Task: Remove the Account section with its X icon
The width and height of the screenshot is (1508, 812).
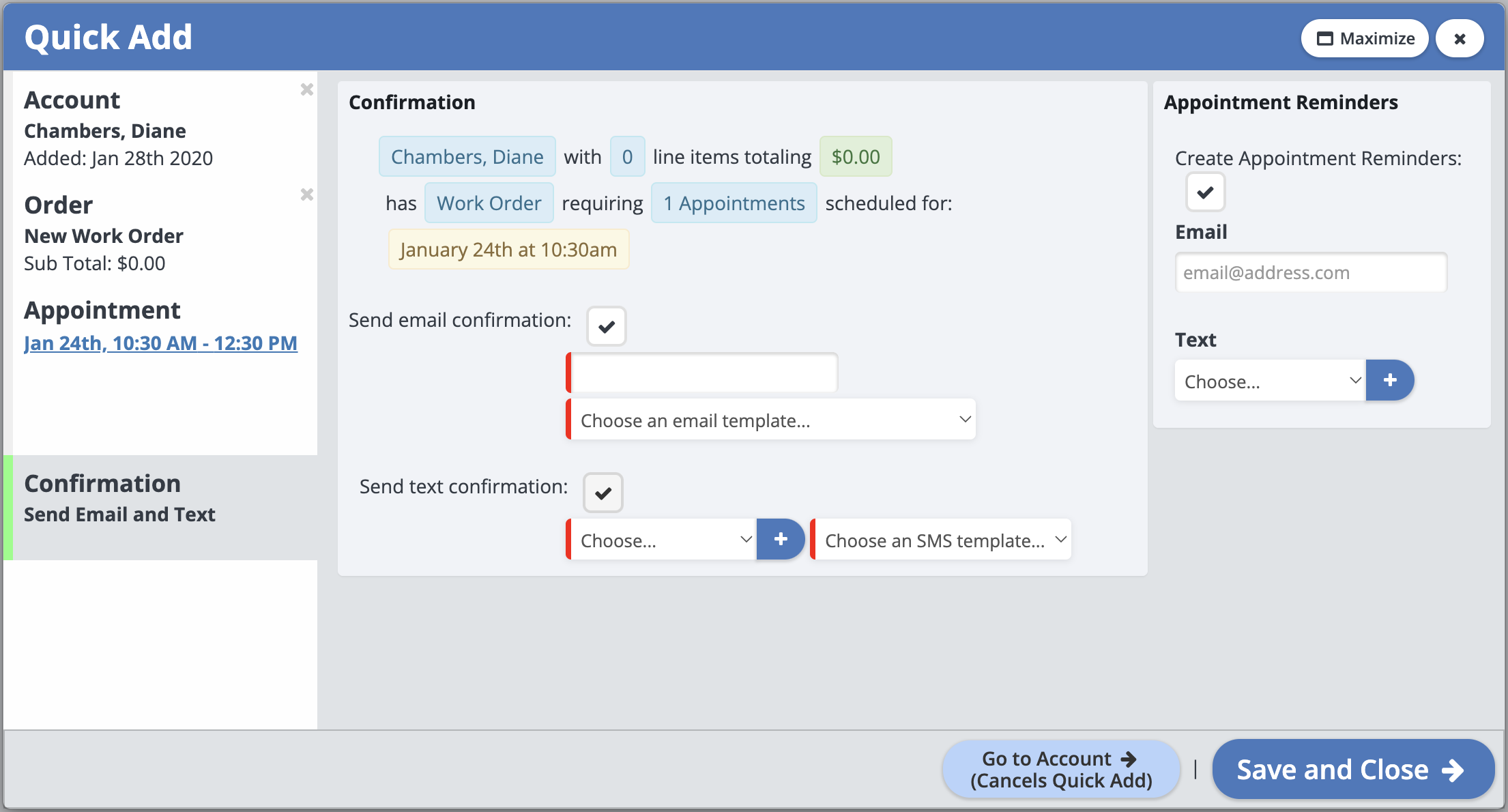Action: click(x=306, y=89)
